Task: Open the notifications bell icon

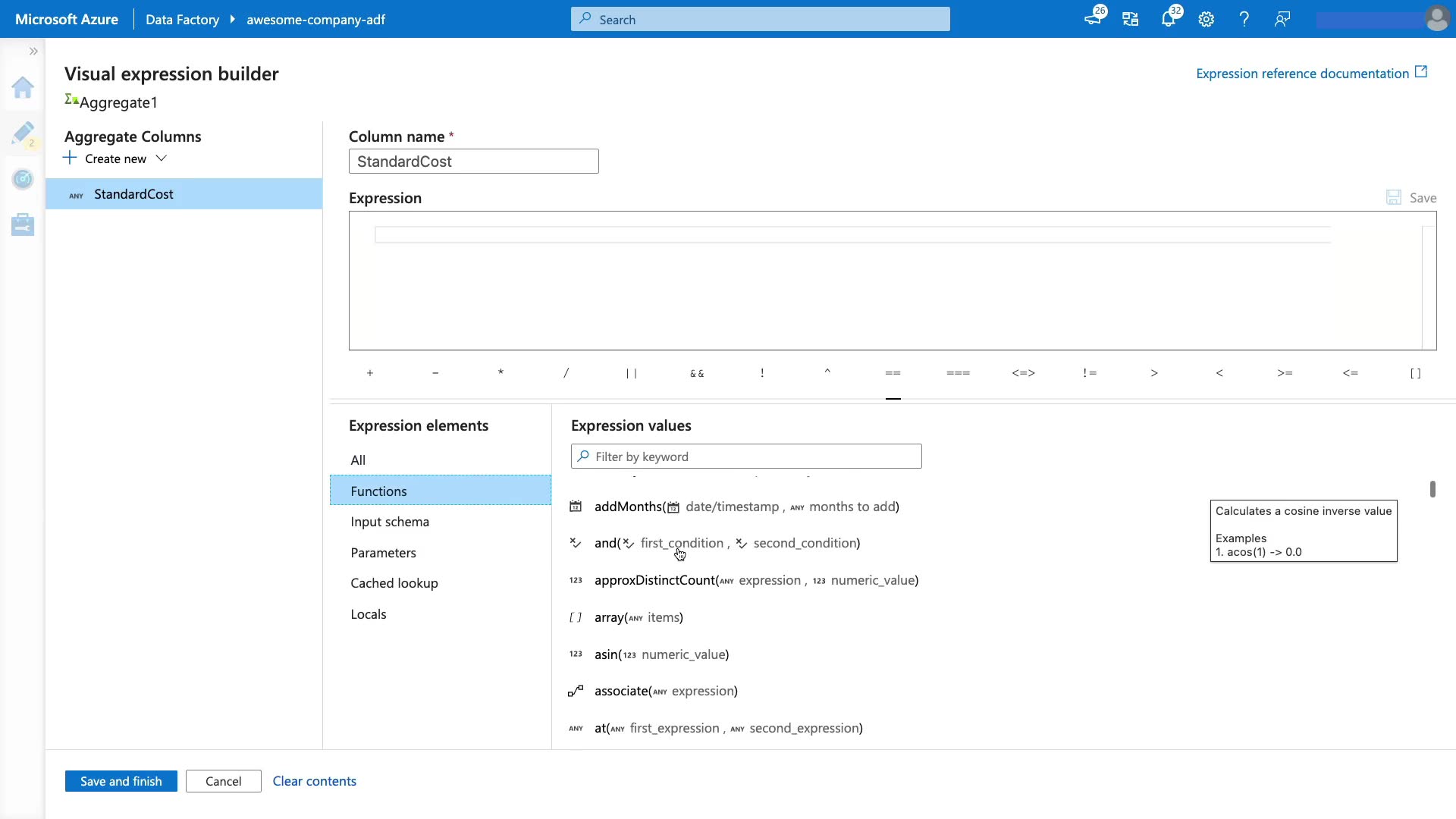Action: point(1168,20)
